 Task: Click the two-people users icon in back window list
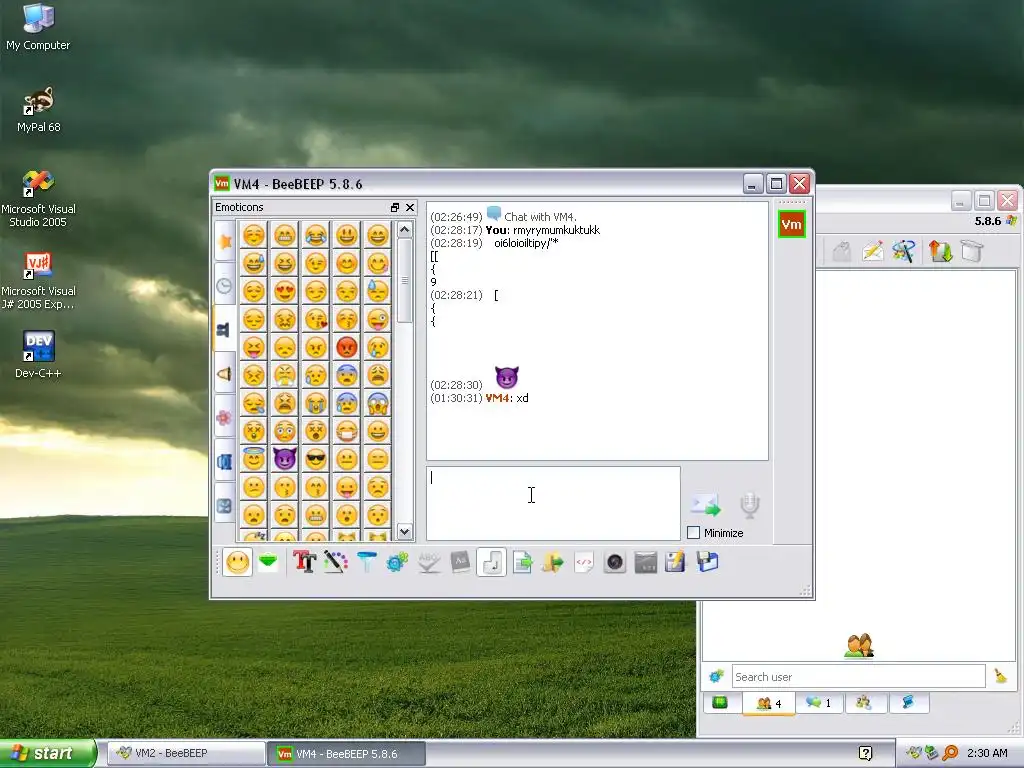(x=859, y=646)
